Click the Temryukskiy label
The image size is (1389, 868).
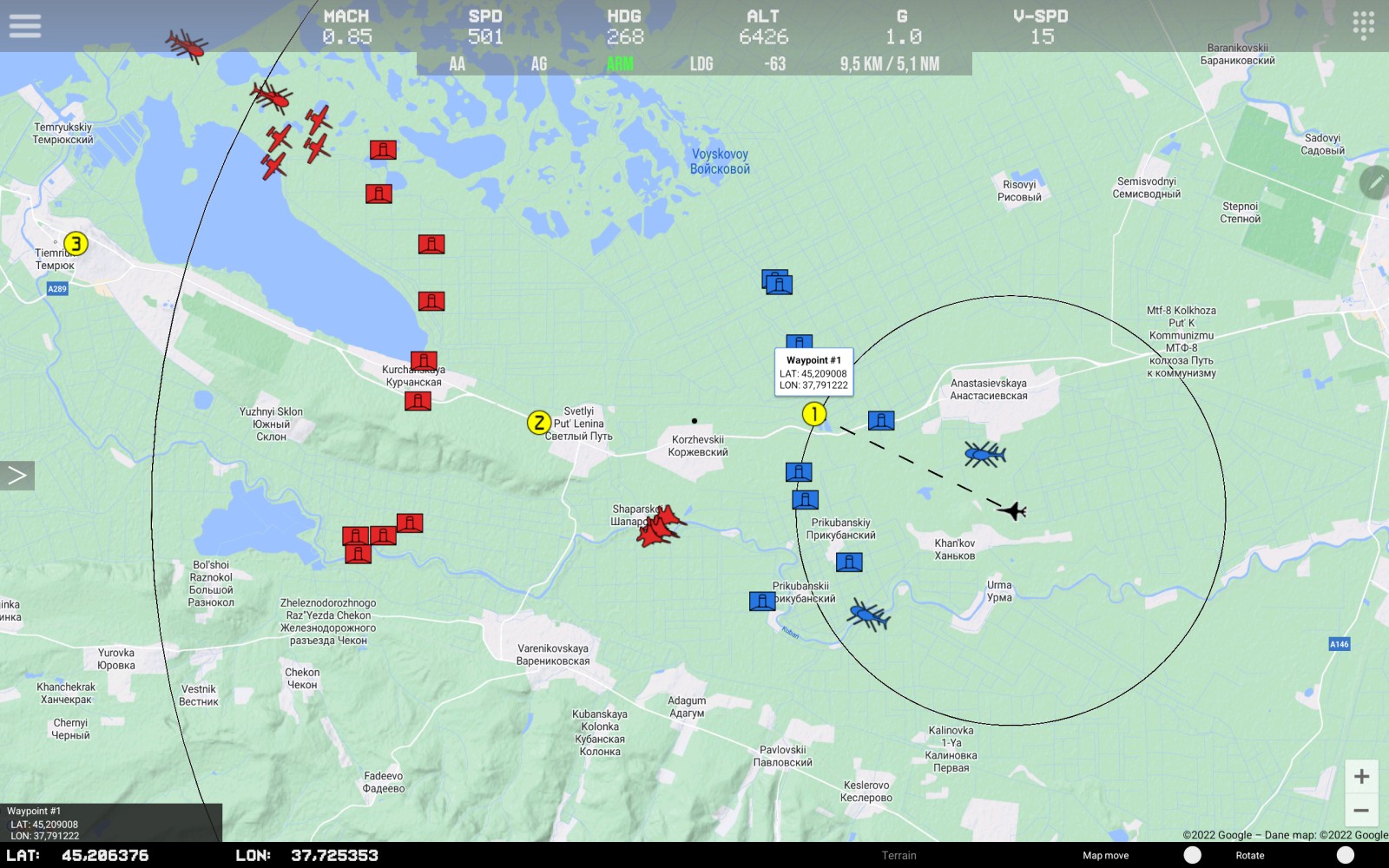coord(63,133)
